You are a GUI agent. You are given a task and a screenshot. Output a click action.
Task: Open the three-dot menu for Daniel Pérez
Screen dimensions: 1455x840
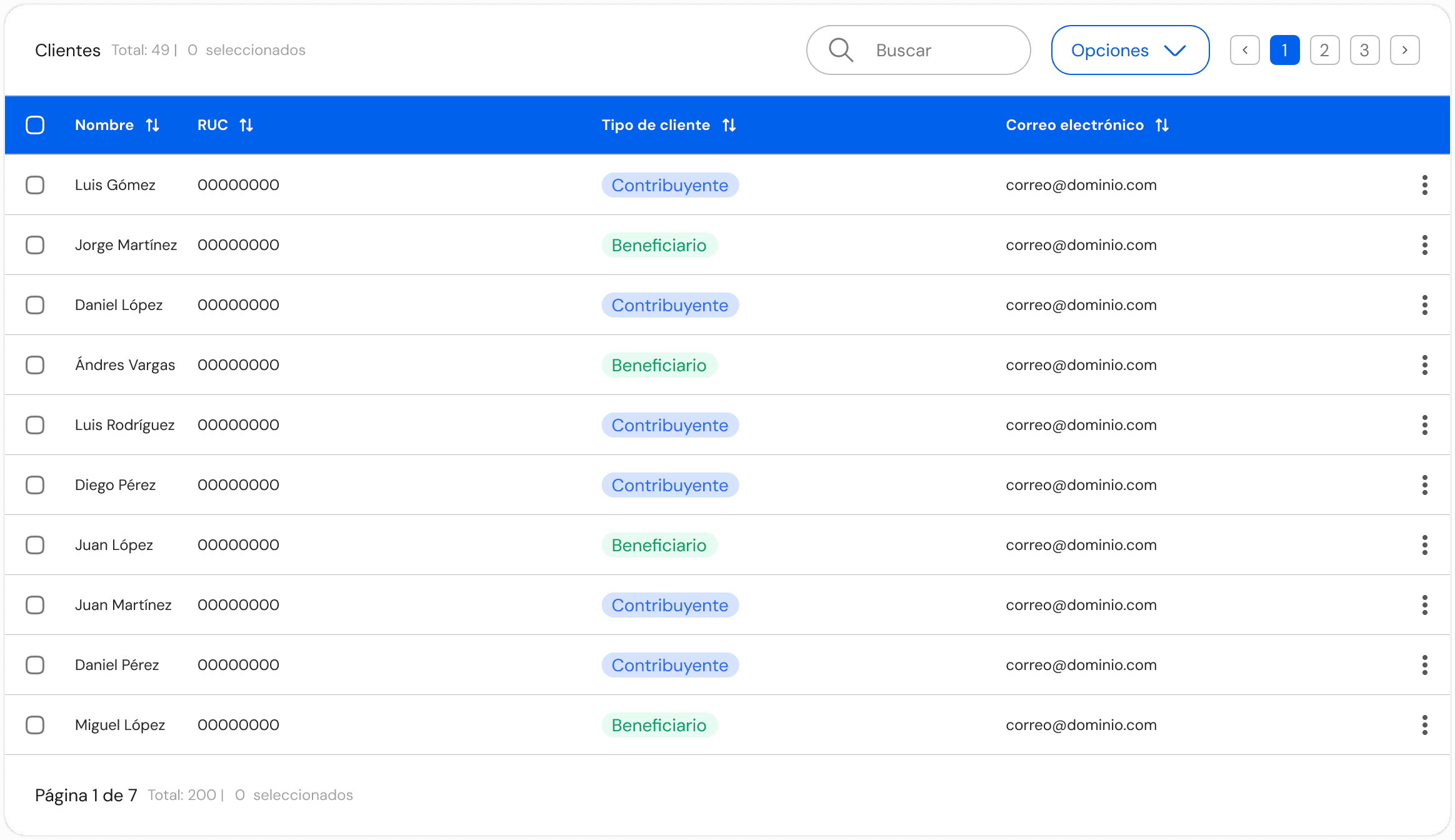coord(1424,665)
